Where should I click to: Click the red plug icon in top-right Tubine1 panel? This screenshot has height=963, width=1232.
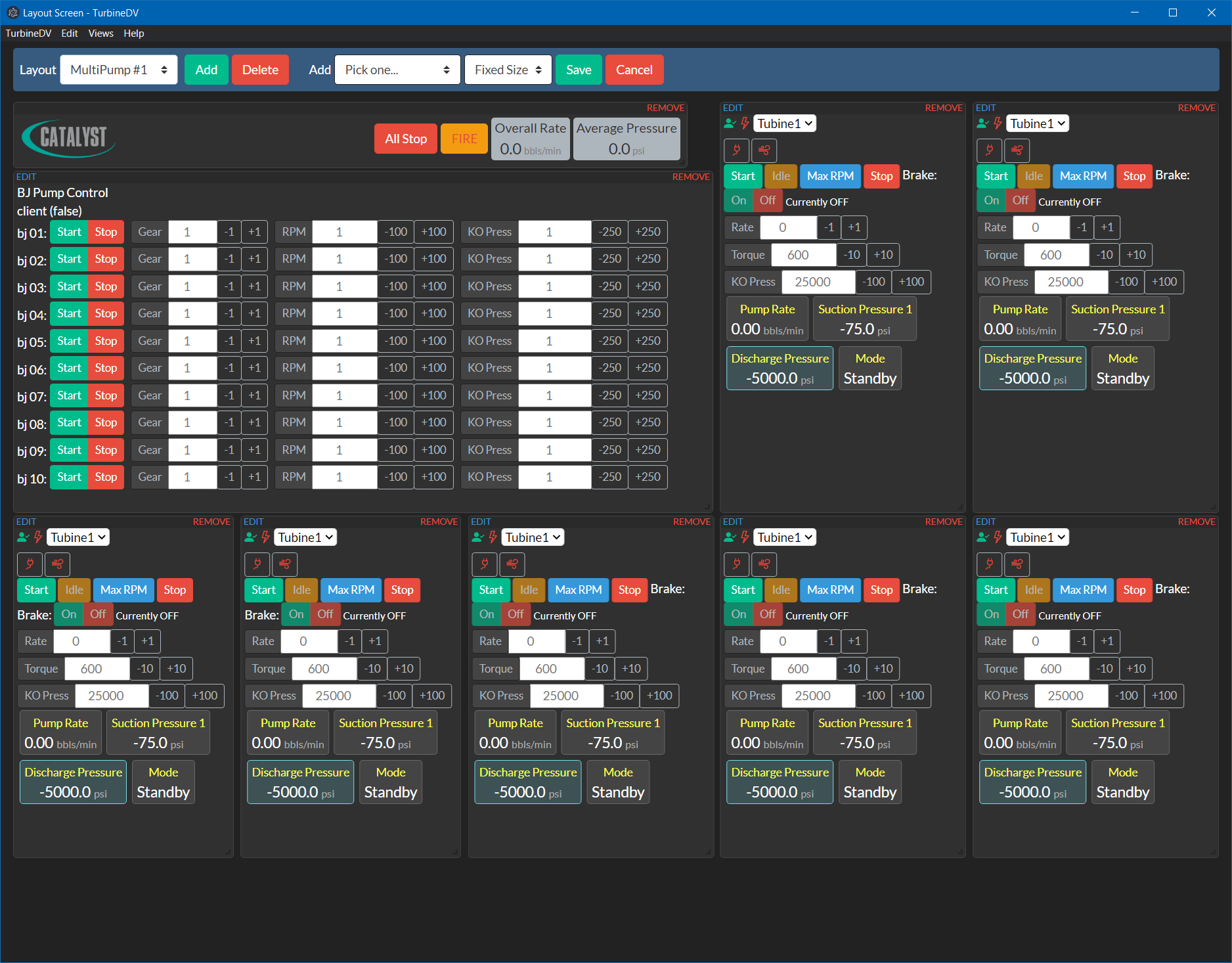990,150
